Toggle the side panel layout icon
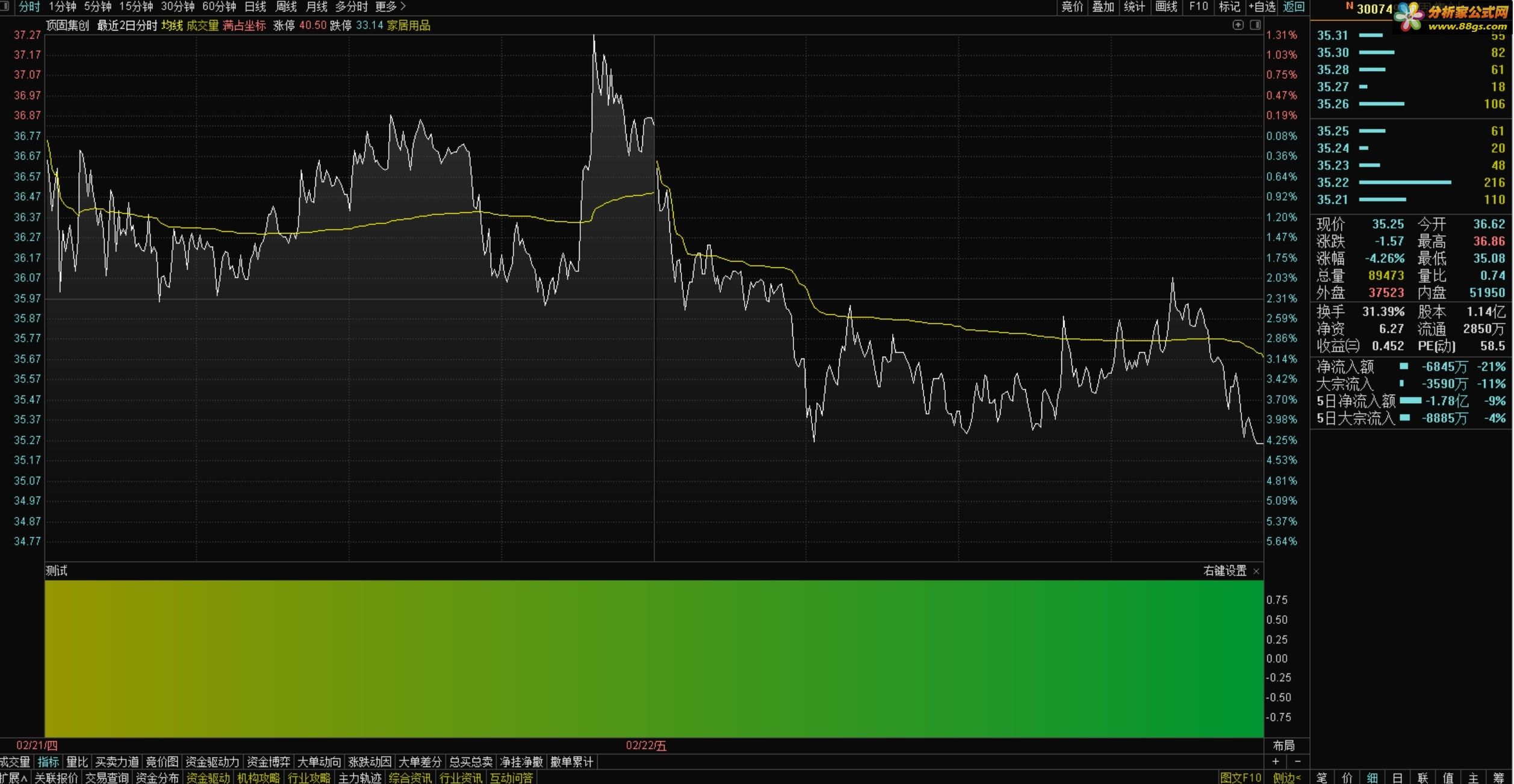This screenshot has height=784, width=1514. [1255, 25]
